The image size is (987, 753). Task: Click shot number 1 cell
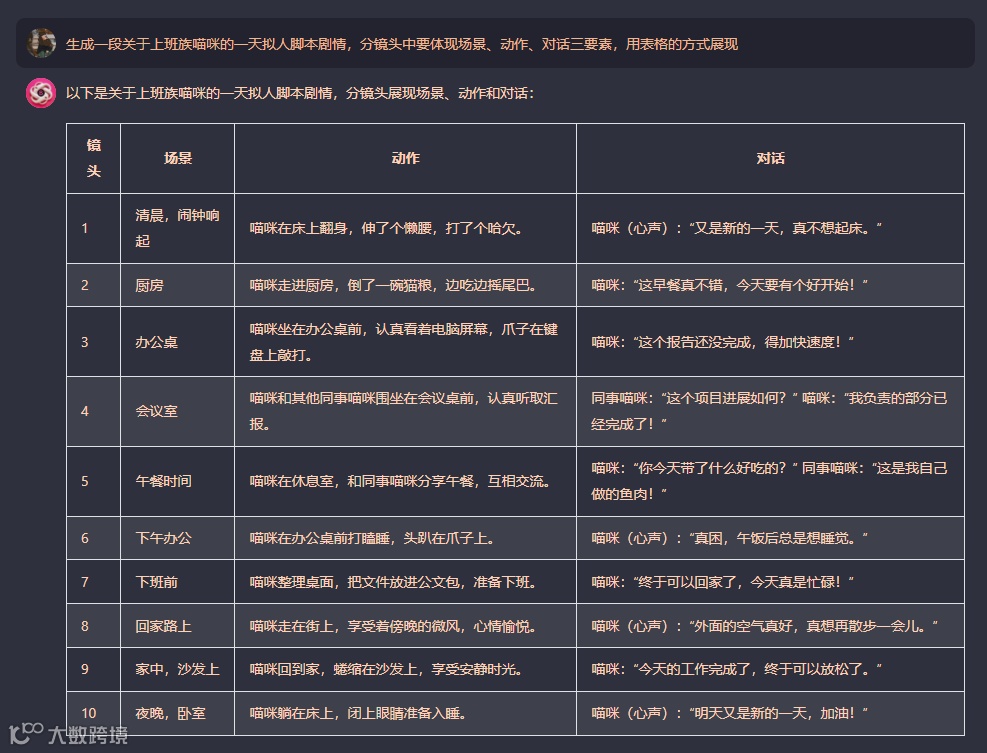coord(93,228)
